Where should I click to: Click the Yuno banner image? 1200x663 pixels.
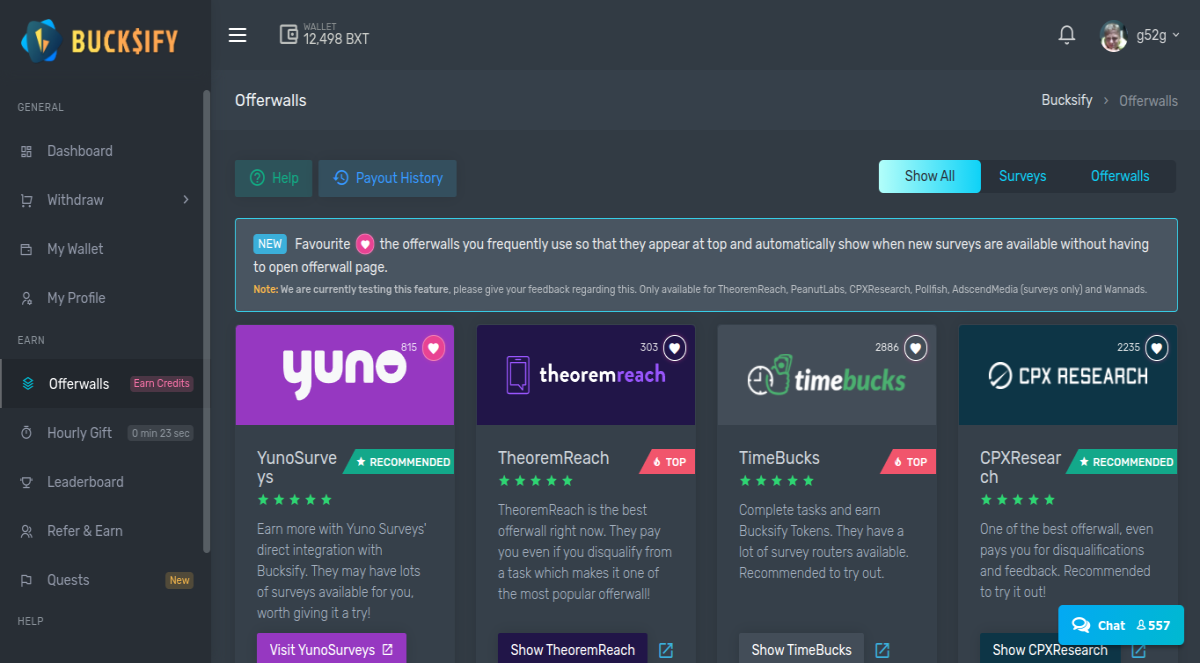click(x=345, y=375)
